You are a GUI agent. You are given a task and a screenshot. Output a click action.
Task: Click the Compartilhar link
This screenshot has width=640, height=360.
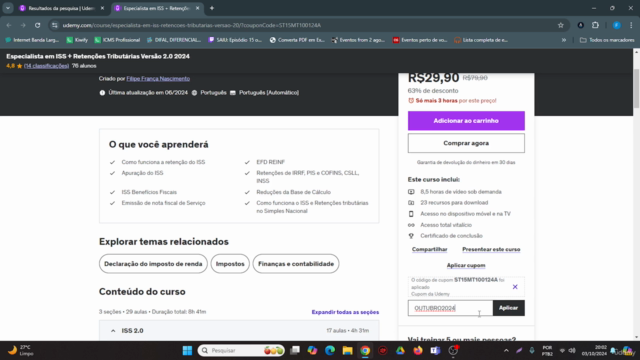(429, 249)
